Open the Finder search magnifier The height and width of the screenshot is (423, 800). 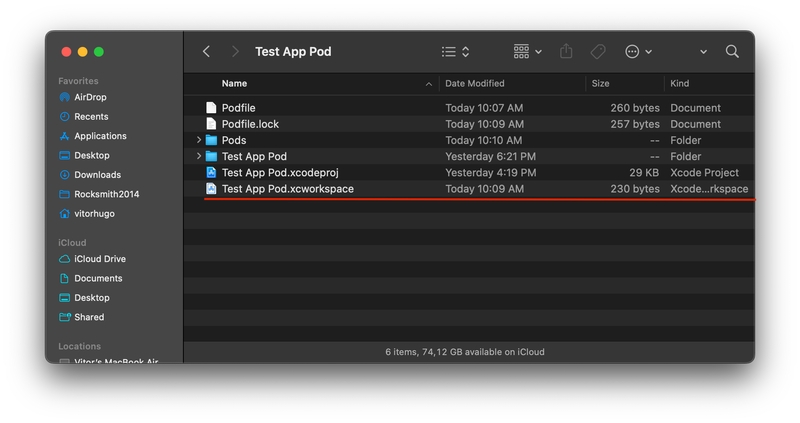(732, 52)
